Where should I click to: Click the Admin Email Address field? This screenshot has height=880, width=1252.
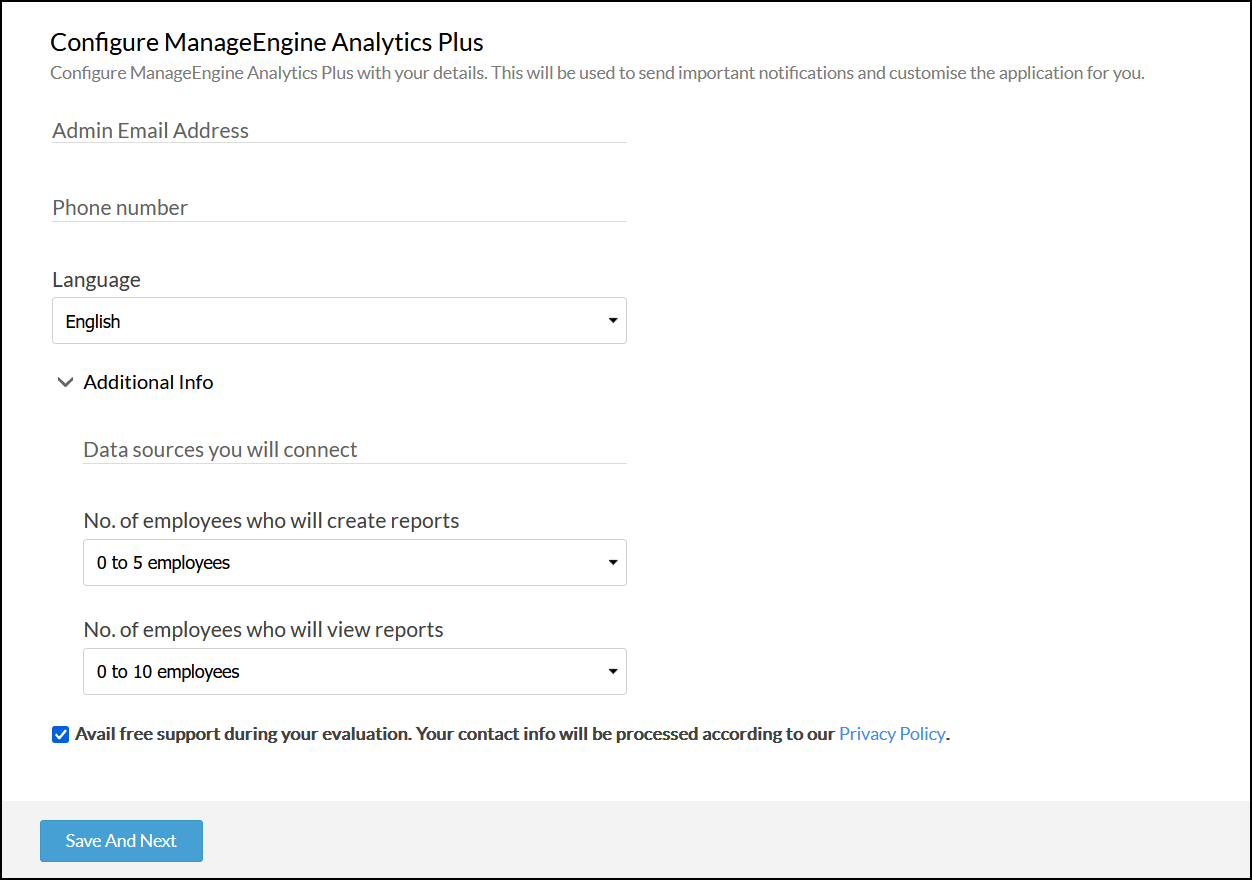338,130
